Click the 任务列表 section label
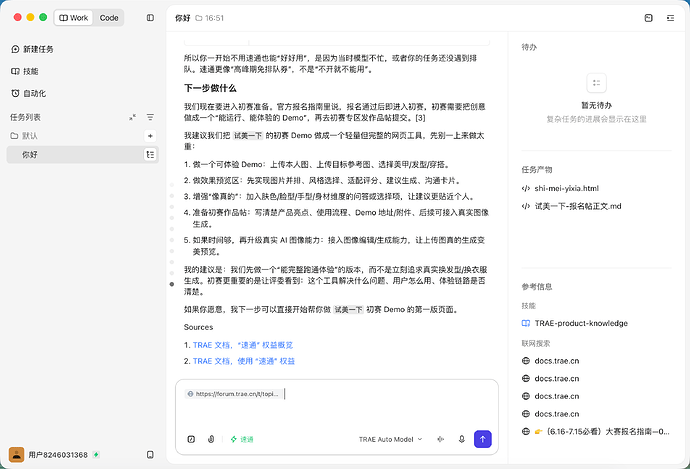Image resolution: width=690 pixels, height=469 pixels. click(x=26, y=117)
